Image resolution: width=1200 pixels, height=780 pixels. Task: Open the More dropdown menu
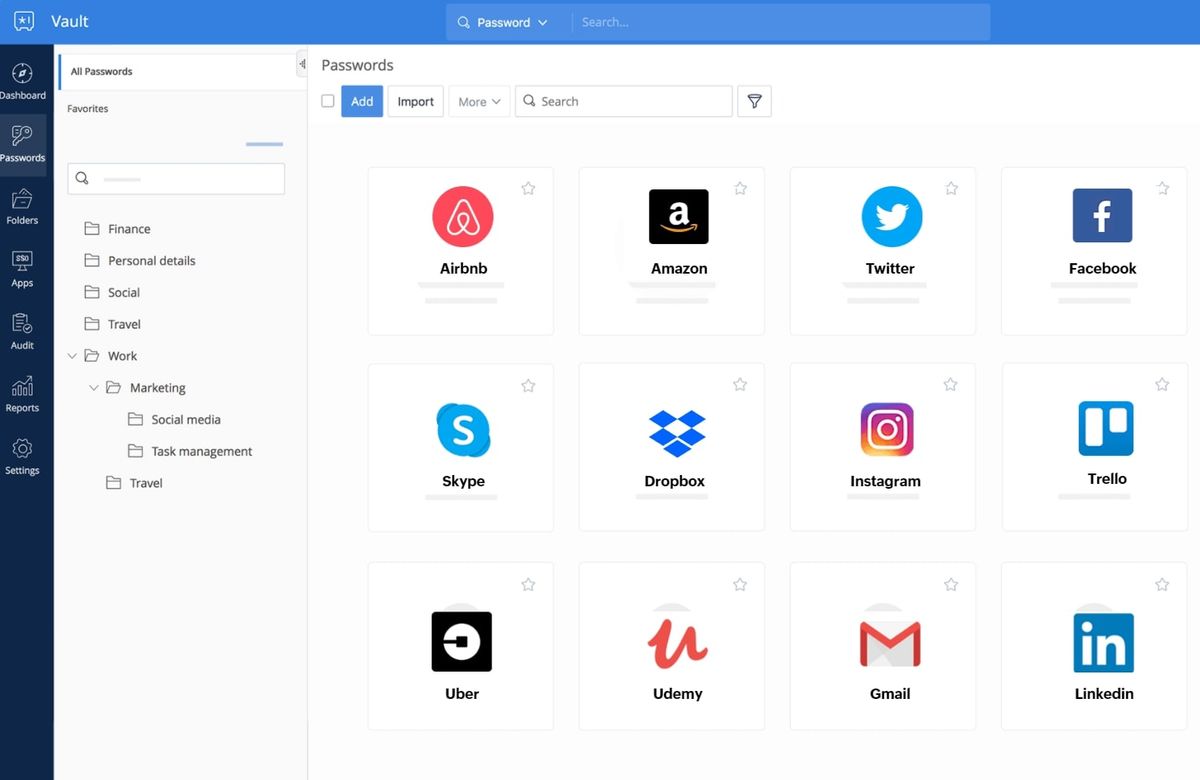tap(479, 101)
